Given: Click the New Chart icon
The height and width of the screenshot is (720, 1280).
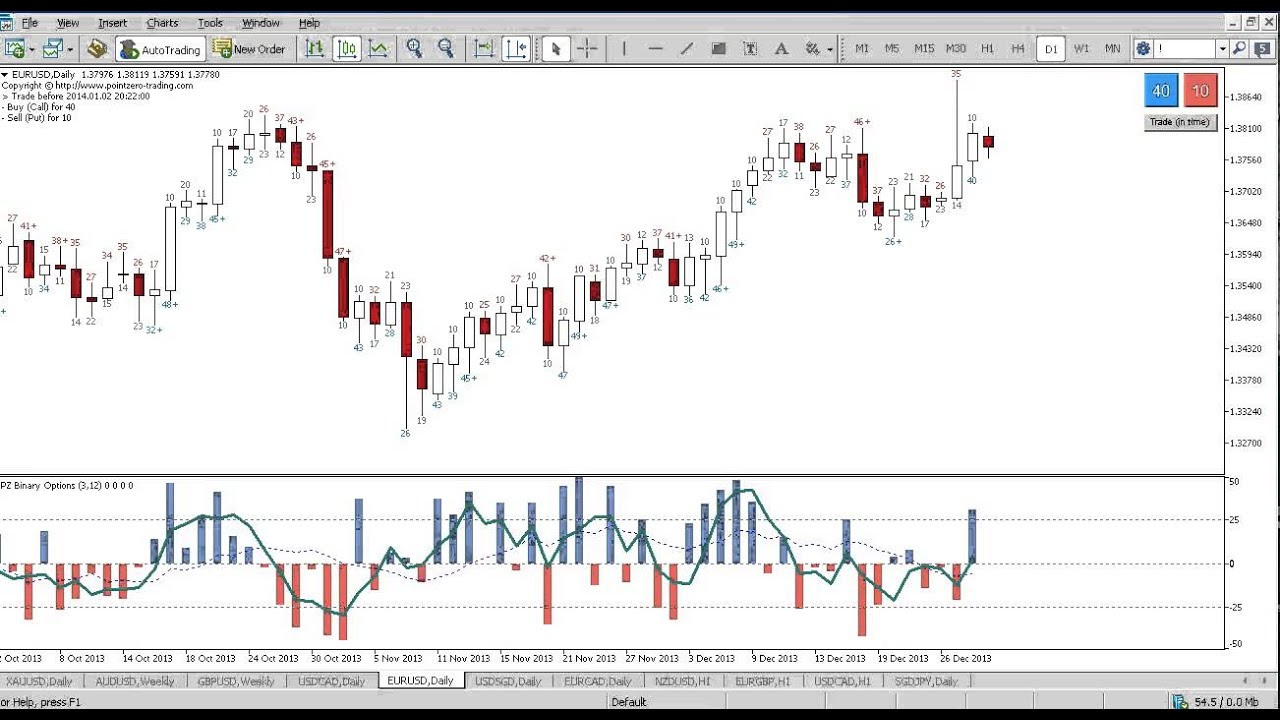Looking at the screenshot, I should point(15,48).
